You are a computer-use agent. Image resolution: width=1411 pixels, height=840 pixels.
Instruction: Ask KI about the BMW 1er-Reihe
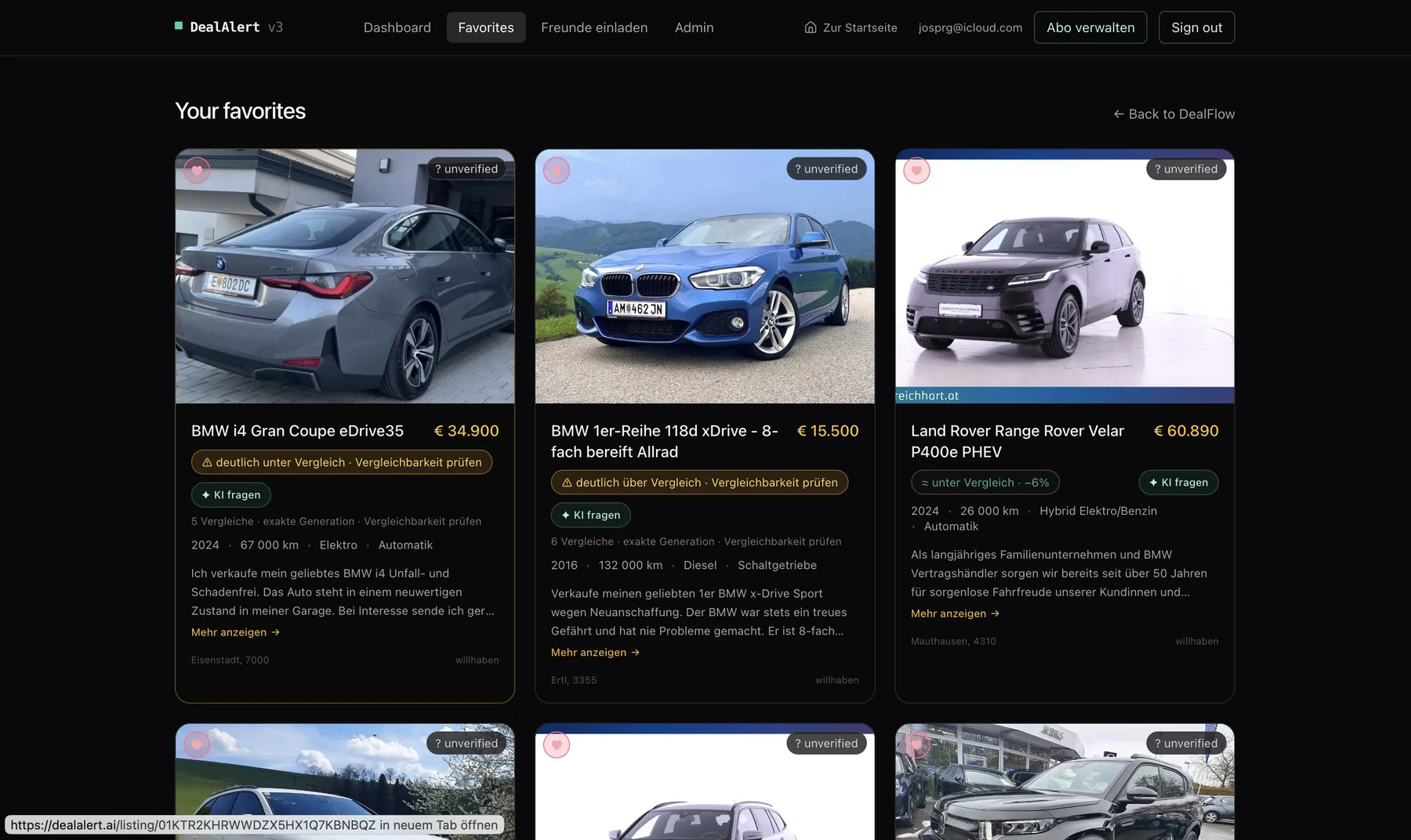point(591,516)
